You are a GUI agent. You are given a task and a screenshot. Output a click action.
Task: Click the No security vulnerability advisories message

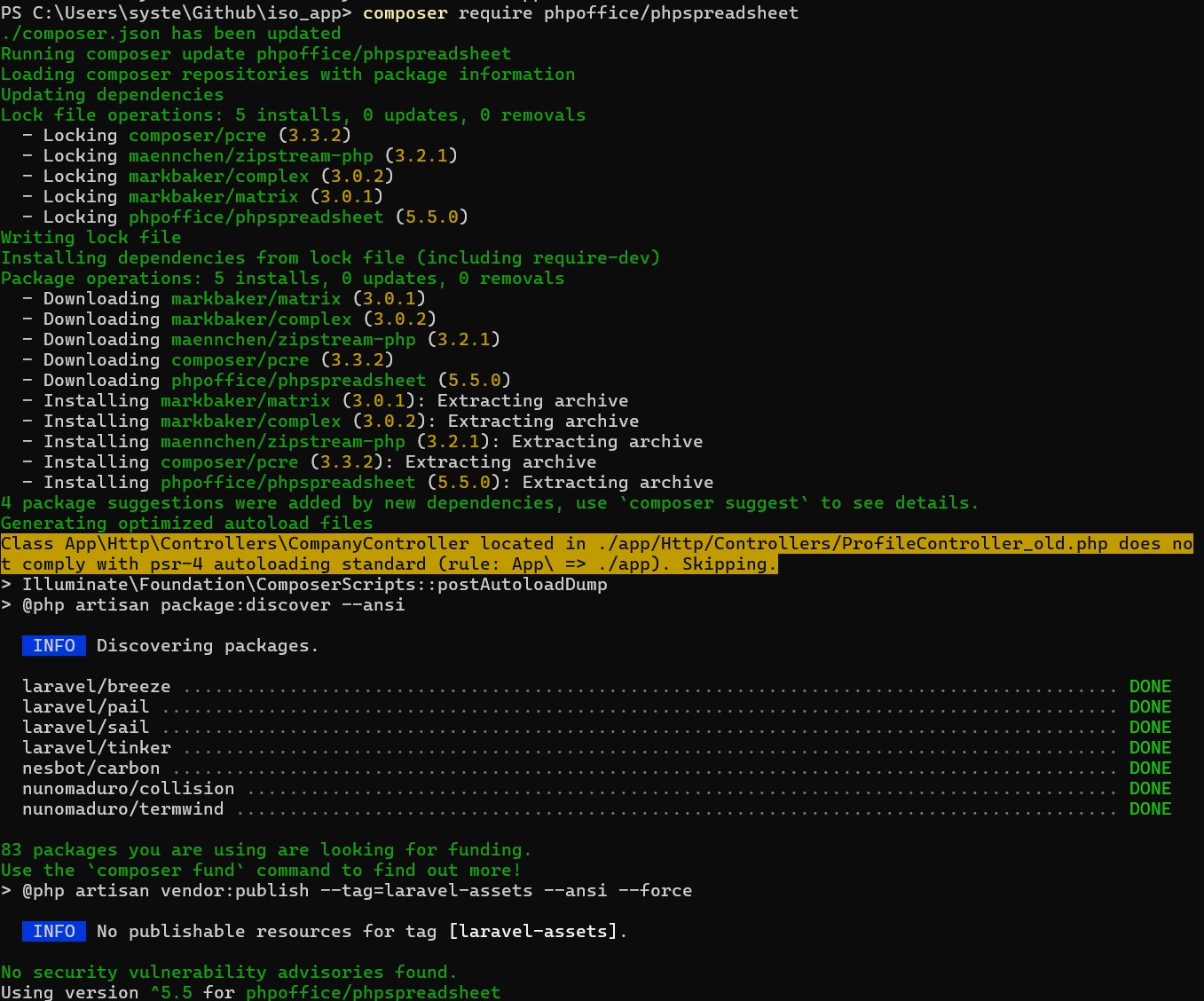229,972
